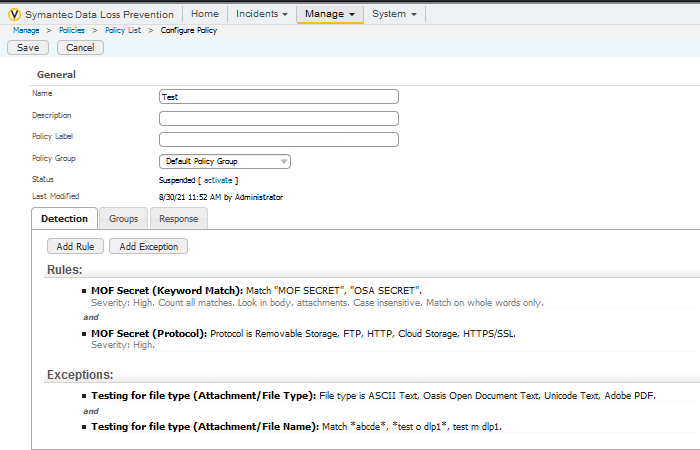
Task: Open the Manage dropdown menu
Action: (330, 14)
